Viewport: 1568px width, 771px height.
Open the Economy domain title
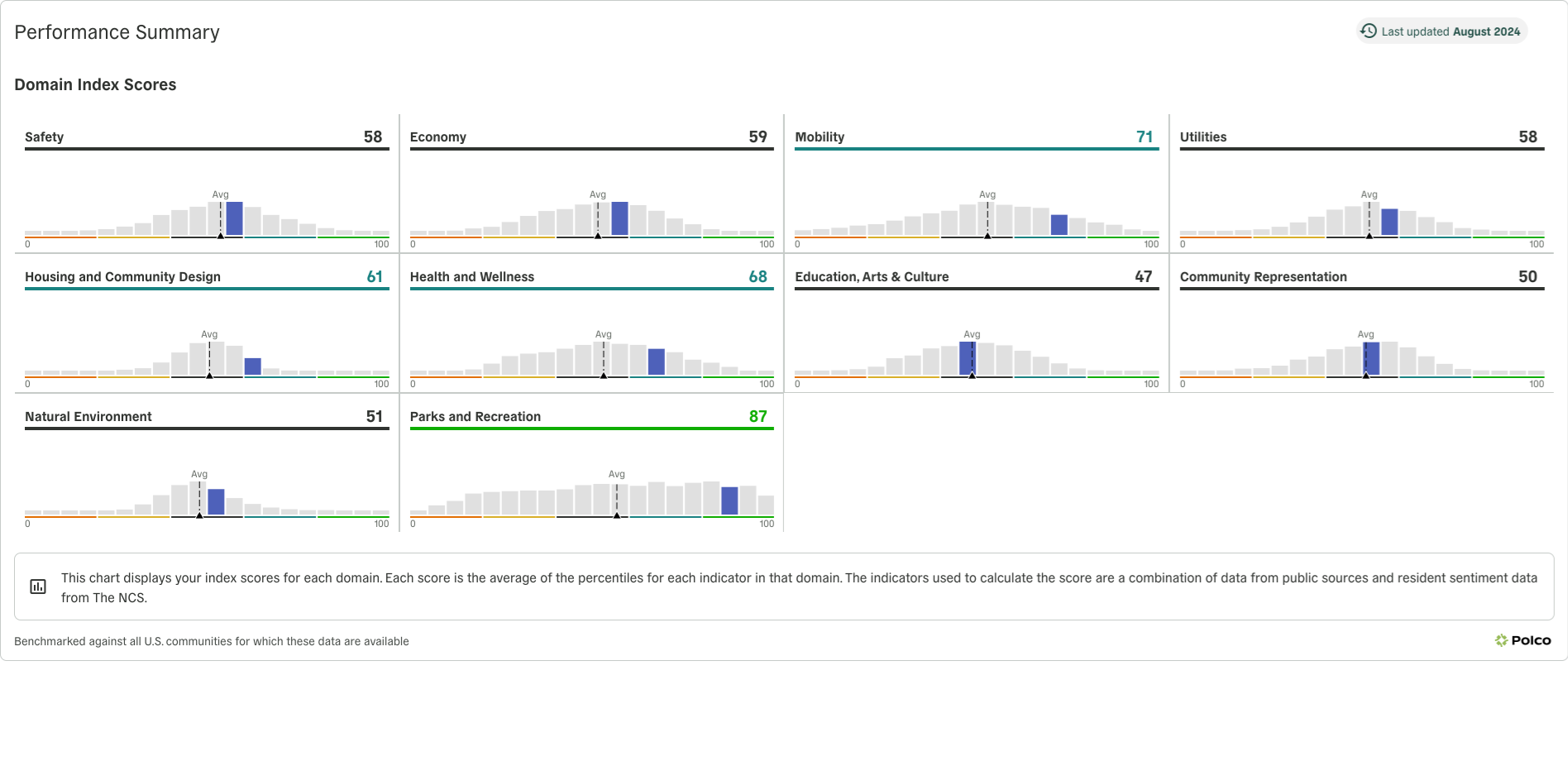(x=438, y=137)
